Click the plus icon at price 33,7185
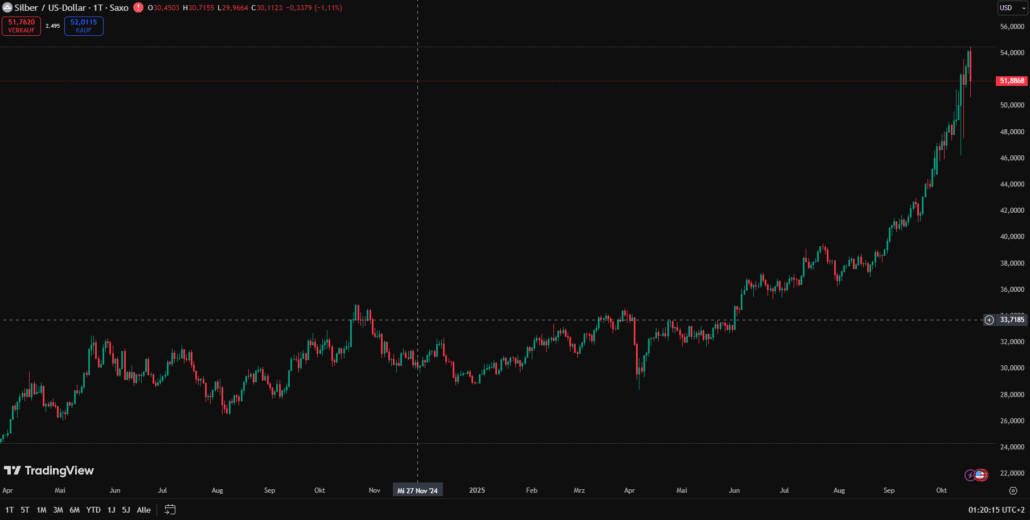 click(x=989, y=320)
